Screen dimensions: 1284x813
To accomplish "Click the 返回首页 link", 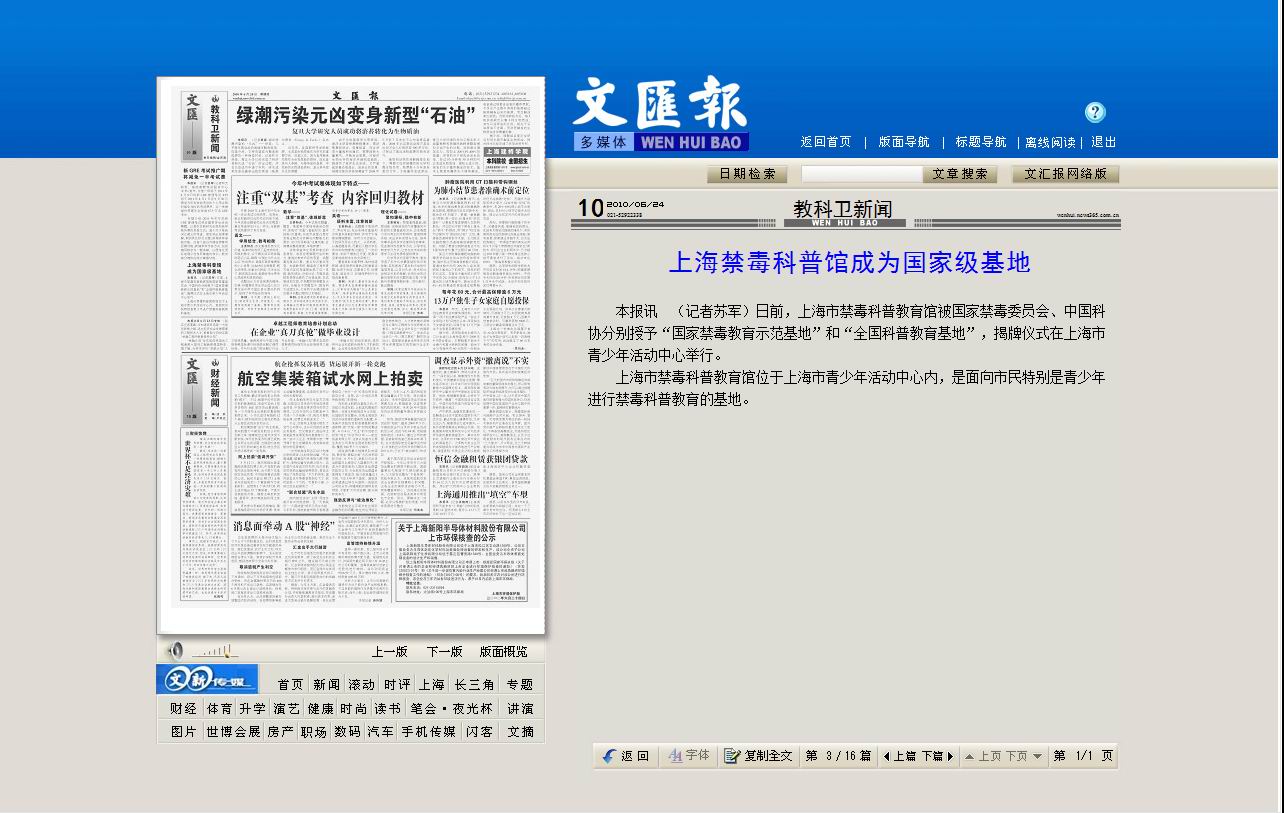I will [826, 142].
